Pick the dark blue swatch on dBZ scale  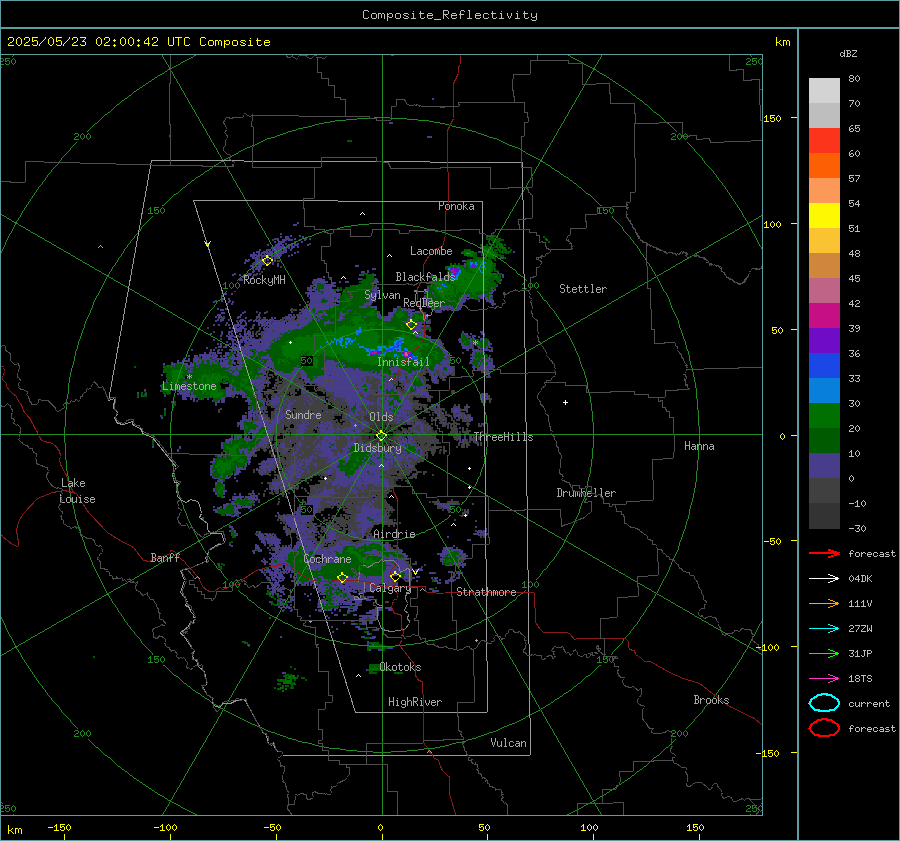(824, 366)
